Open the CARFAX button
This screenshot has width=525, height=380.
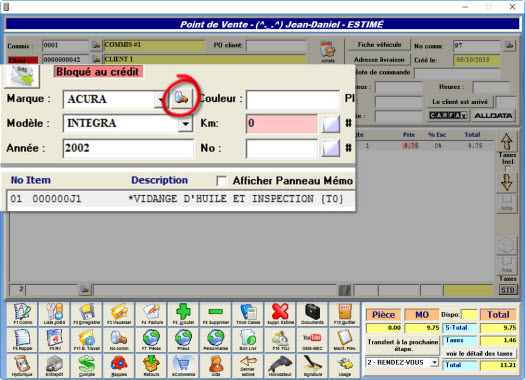pyautogui.click(x=448, y=116)
